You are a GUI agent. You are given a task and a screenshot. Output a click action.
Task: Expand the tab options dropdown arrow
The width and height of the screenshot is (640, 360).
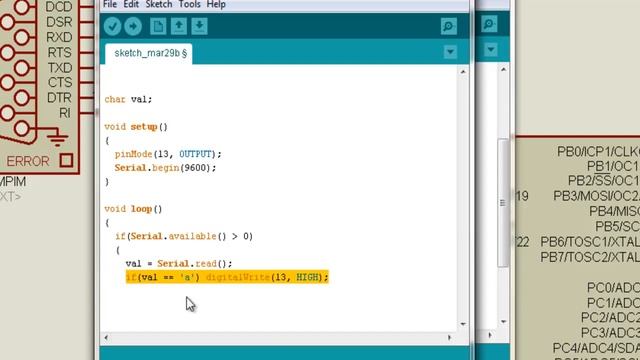pyautogui.click(x=450, y=52)
